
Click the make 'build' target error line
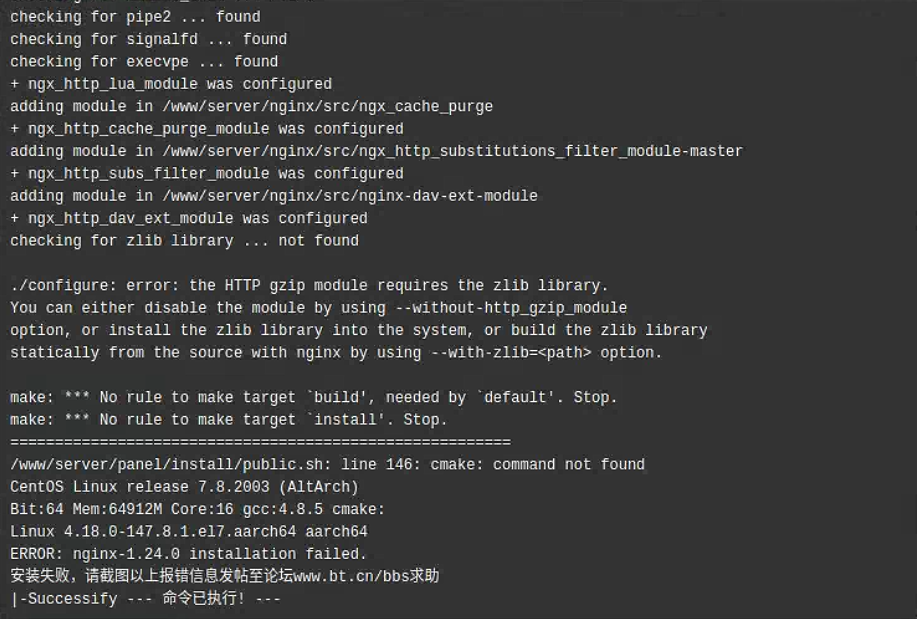click(x=313, y=397)
